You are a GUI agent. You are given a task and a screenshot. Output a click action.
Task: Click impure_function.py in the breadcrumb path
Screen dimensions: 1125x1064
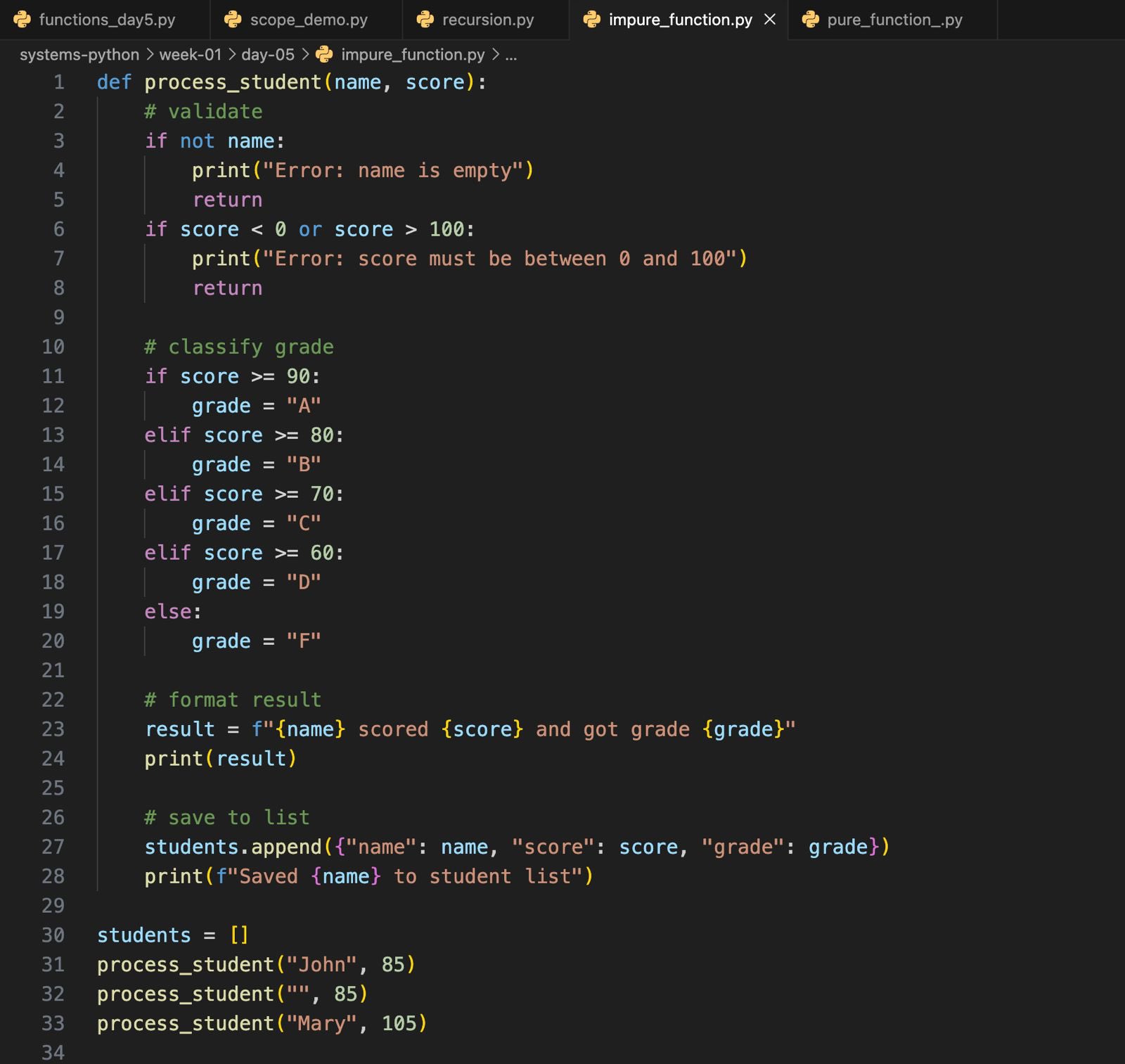[413, 54]
